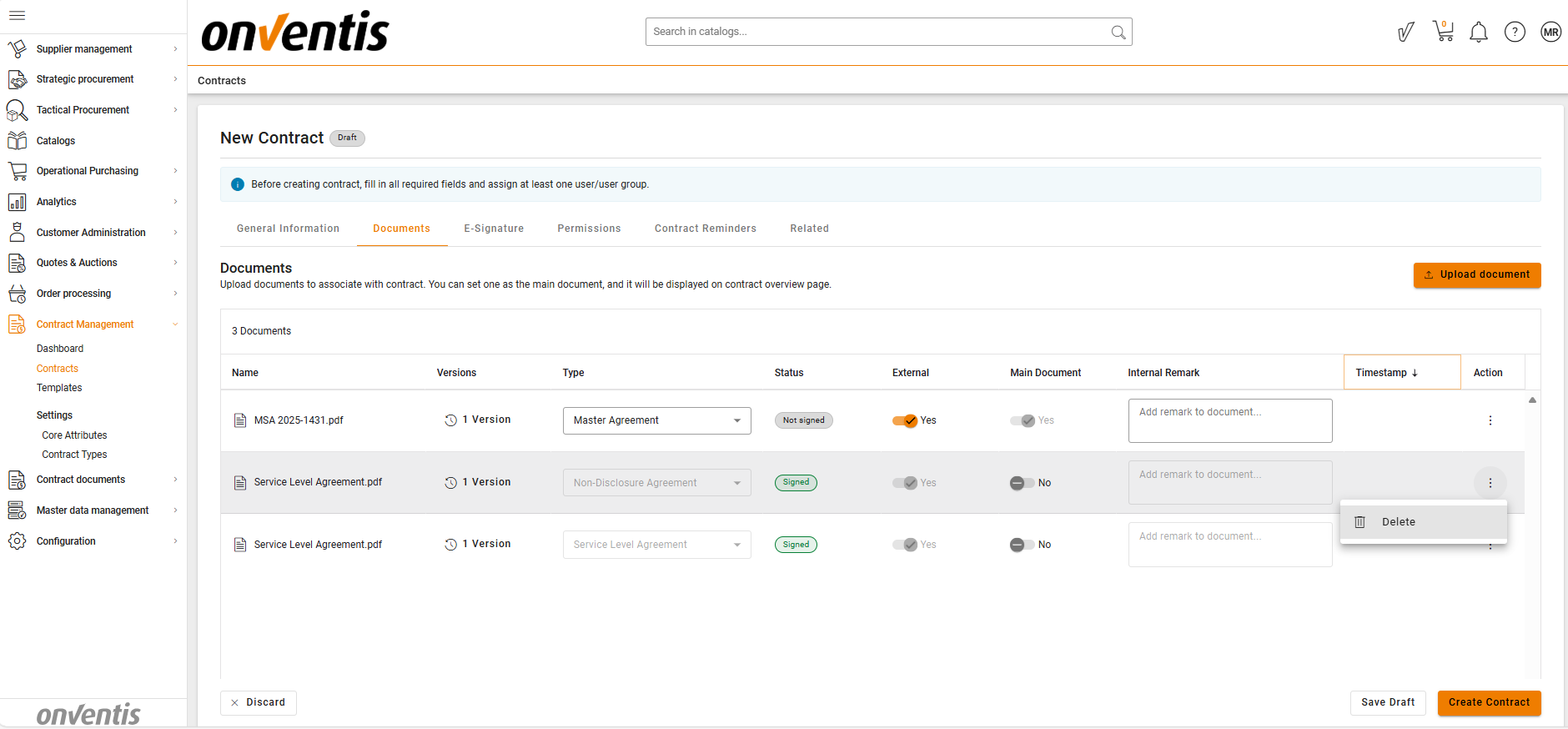
Task: Select Delete from the context menu
Action: [x=1398, y=522]
